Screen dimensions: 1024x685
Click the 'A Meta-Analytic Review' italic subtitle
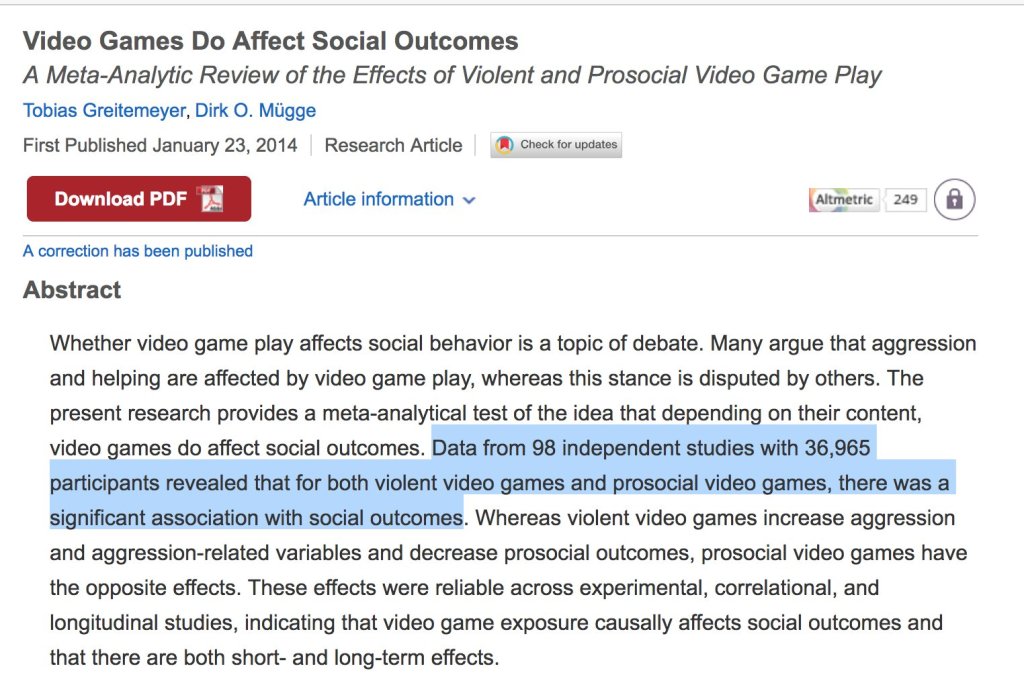pos(452,76)
